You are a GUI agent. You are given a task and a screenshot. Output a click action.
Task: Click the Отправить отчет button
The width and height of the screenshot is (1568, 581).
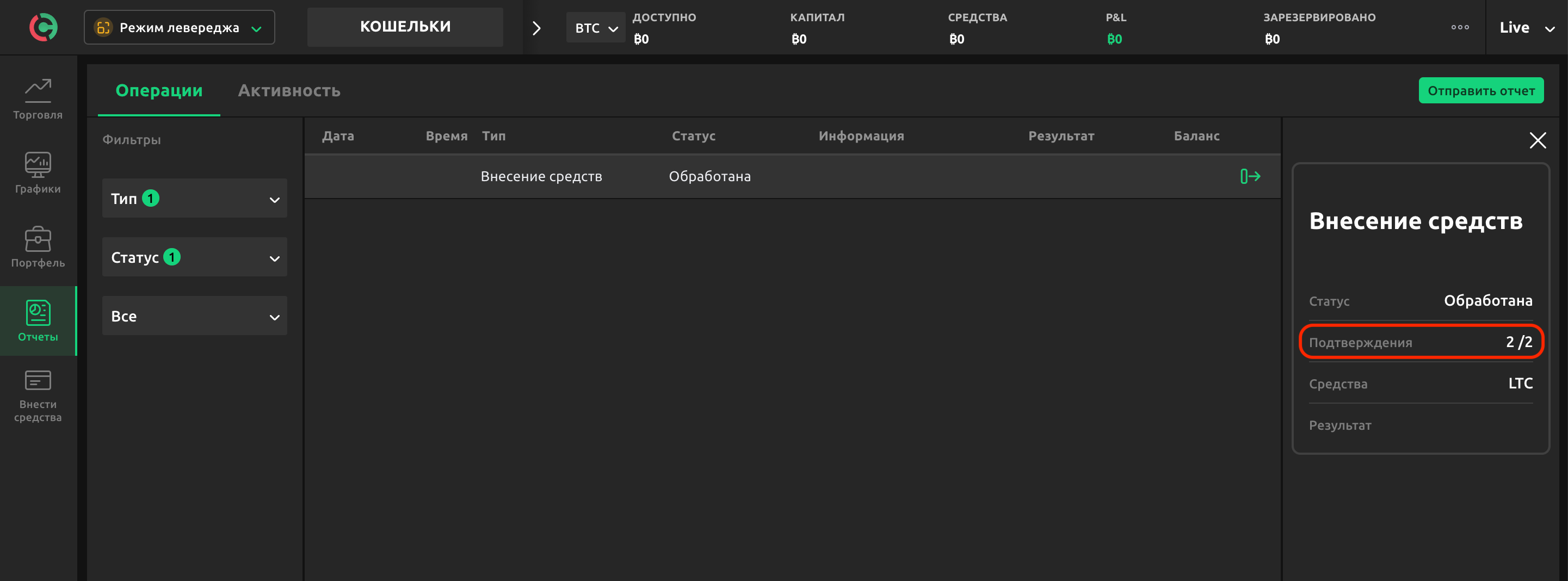pos(1481,90)
